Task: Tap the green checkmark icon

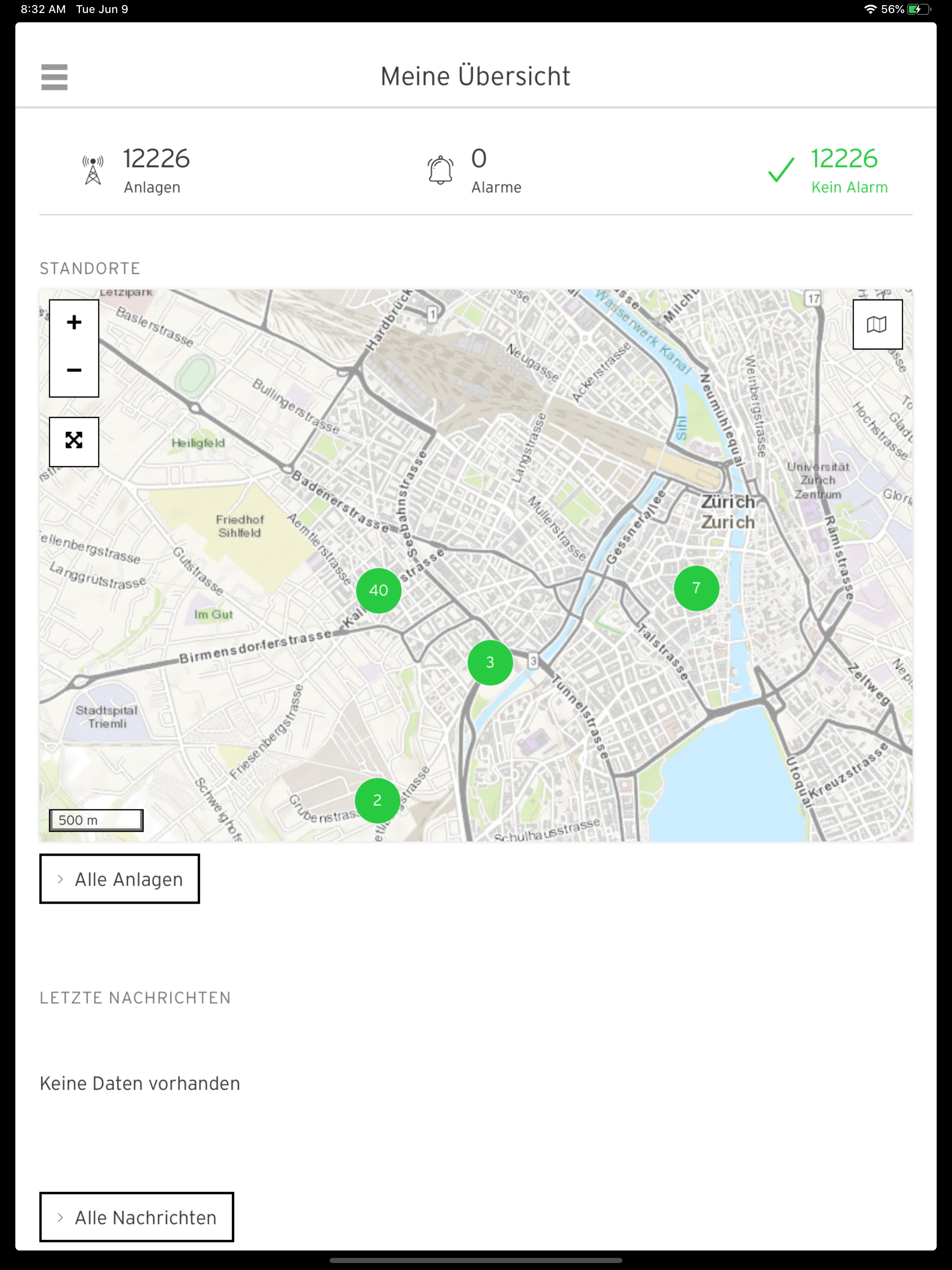Action: pos(781,171)
